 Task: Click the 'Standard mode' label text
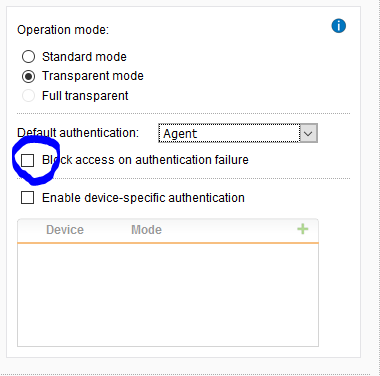(x=84, y=57)
